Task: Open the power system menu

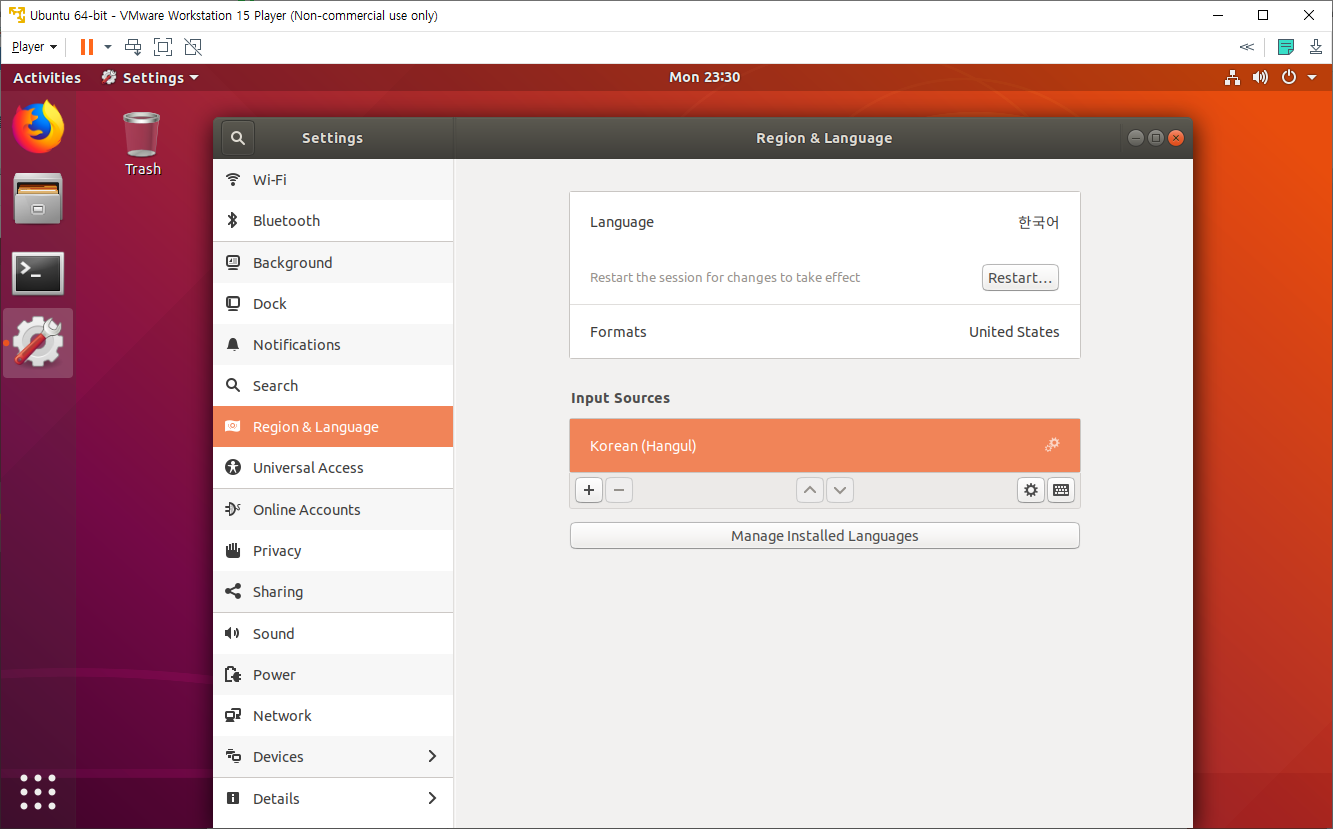Action: [x=1298, y=77]
